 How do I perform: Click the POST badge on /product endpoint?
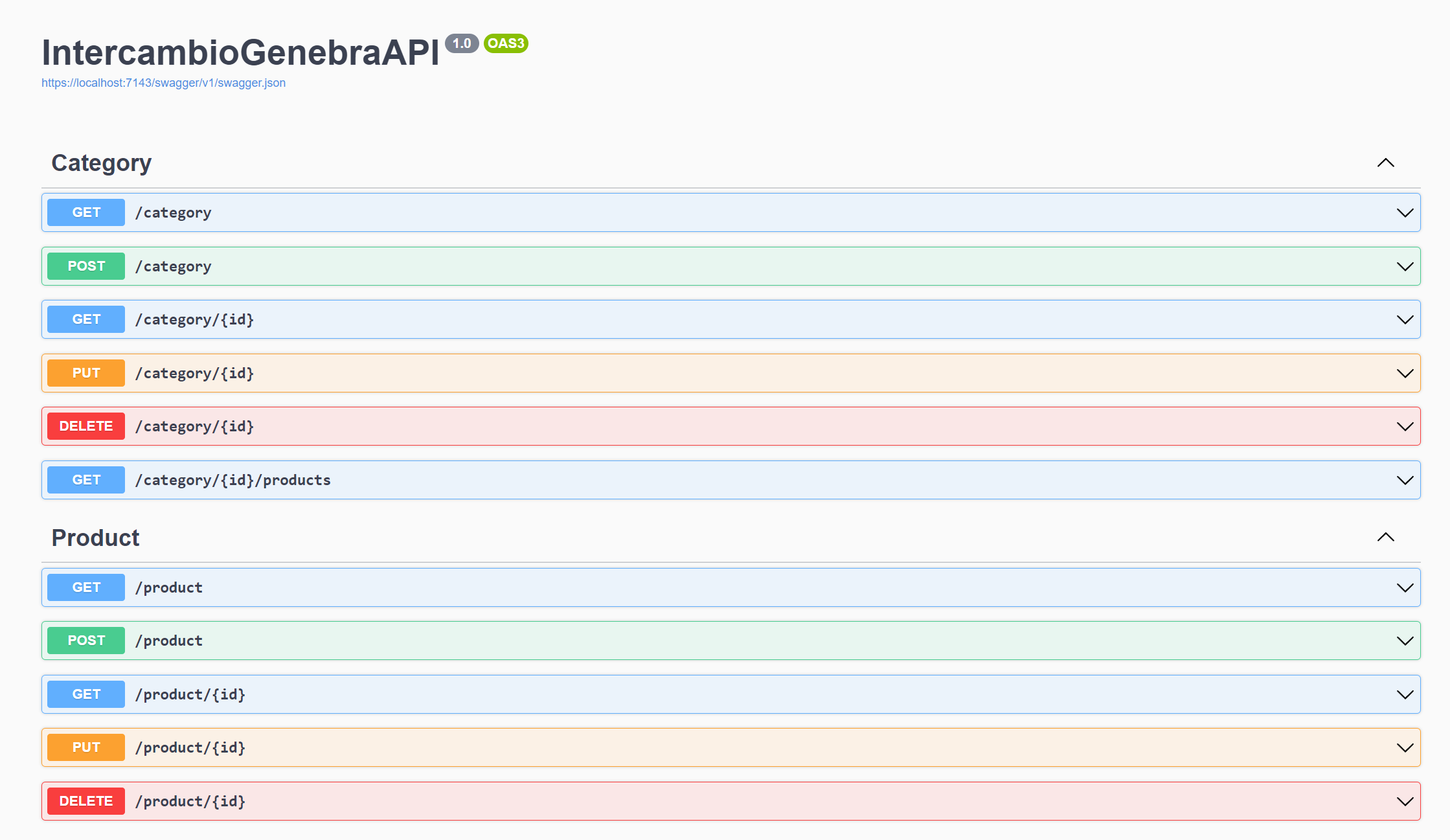pos(85,640)
